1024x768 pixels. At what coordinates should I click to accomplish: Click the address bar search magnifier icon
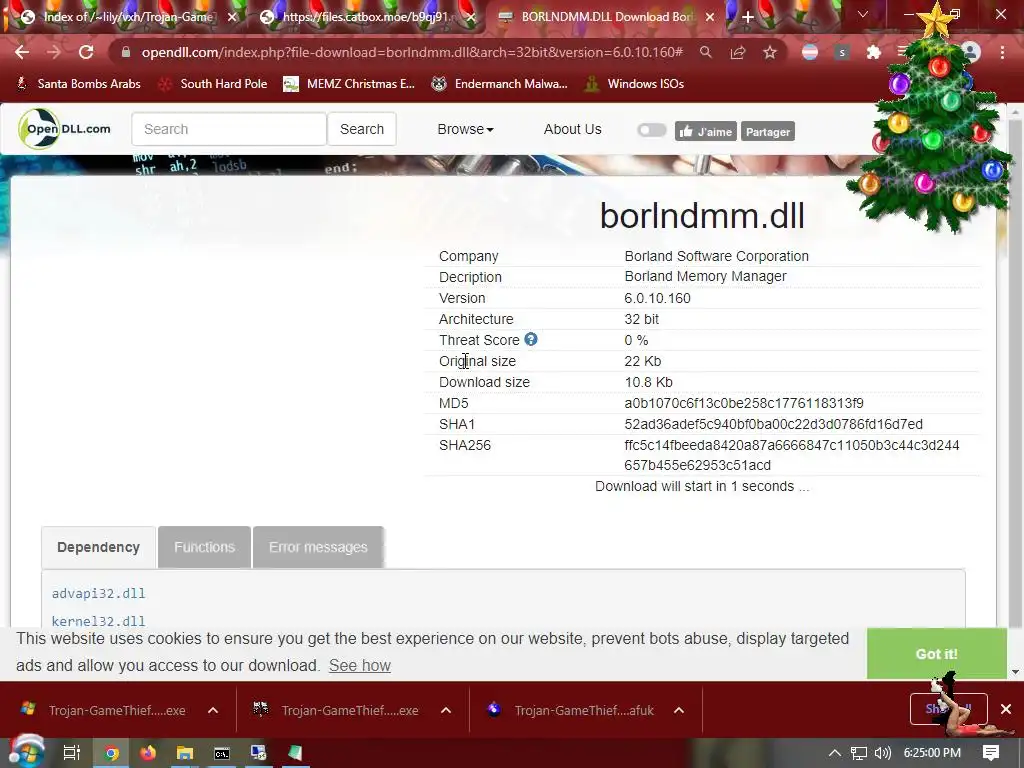pyautogui.click(x=705, y=52)
